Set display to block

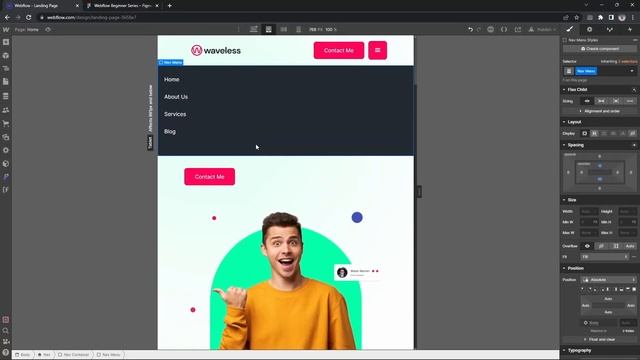(x=584, y=133)
